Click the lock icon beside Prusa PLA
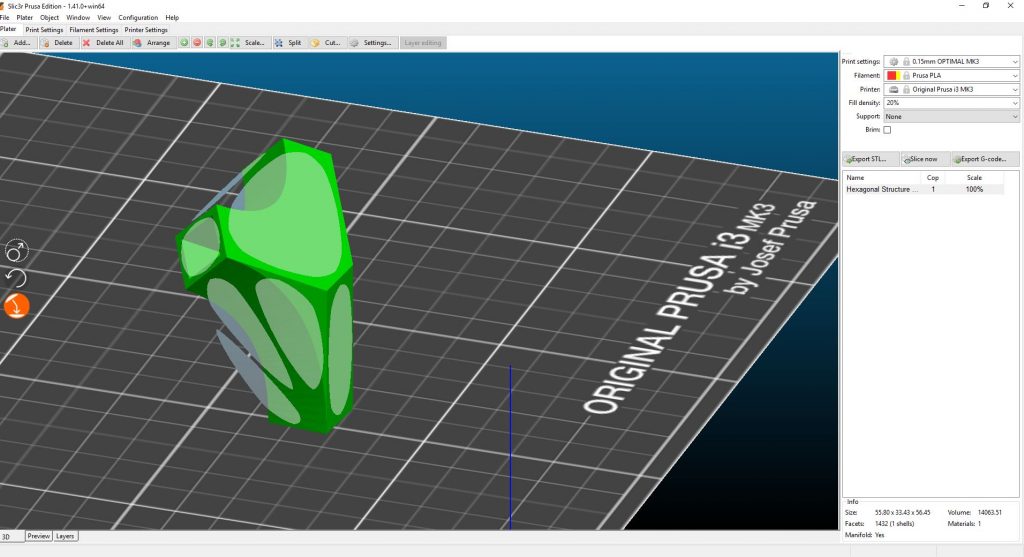The width and height of the screenshot is (1024, 557). (x=906, y=76)
